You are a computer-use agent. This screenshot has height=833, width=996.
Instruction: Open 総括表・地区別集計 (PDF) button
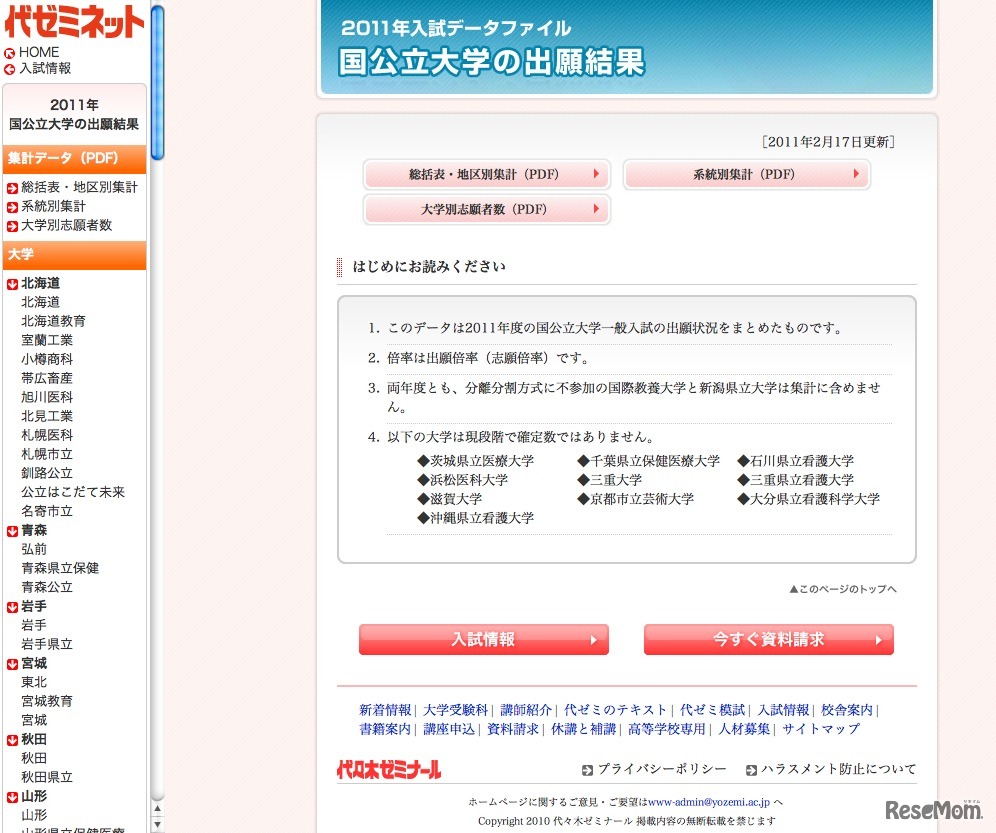tap(487, 174)
